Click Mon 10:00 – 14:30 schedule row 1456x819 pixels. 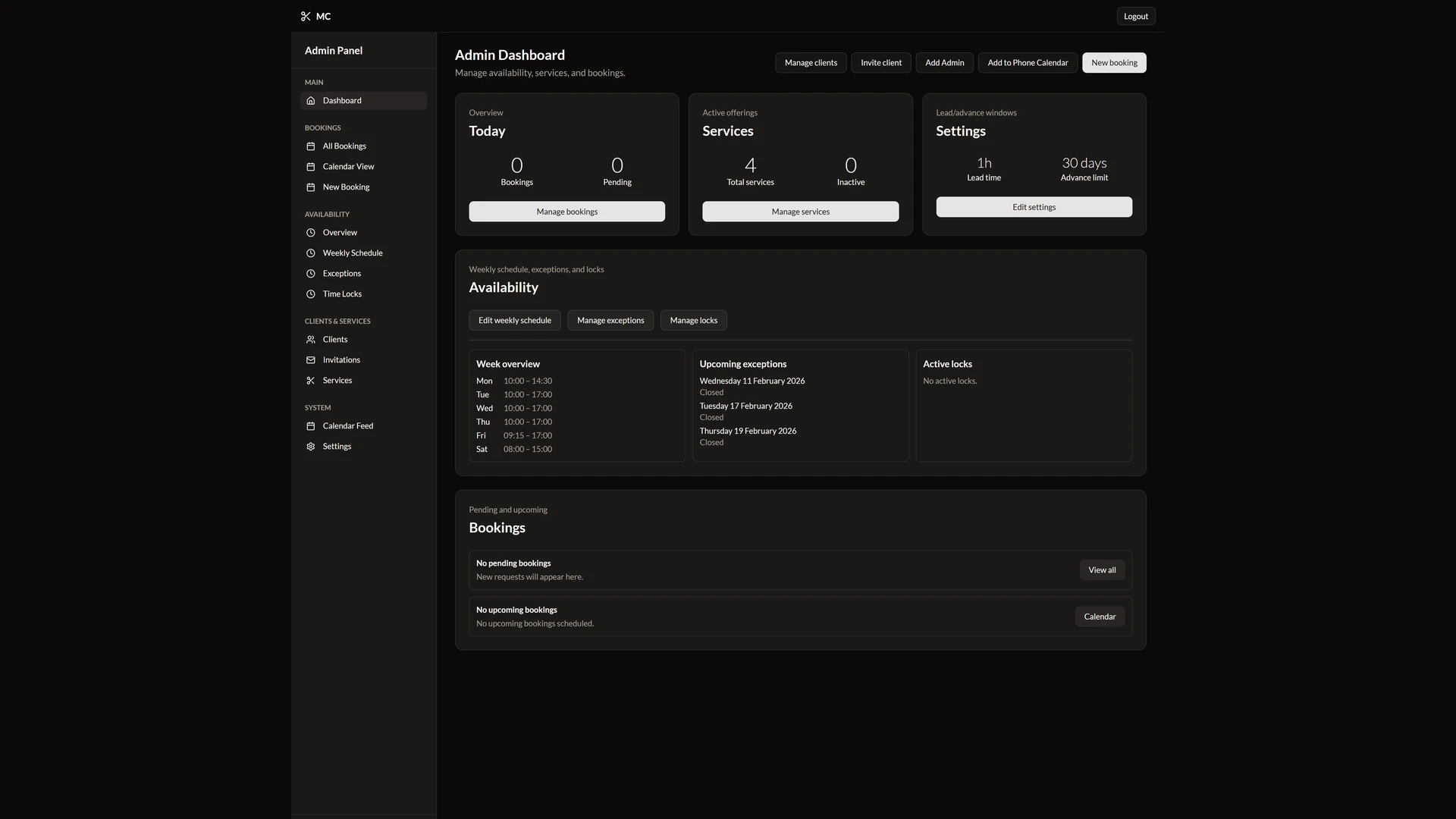[514, 381]
